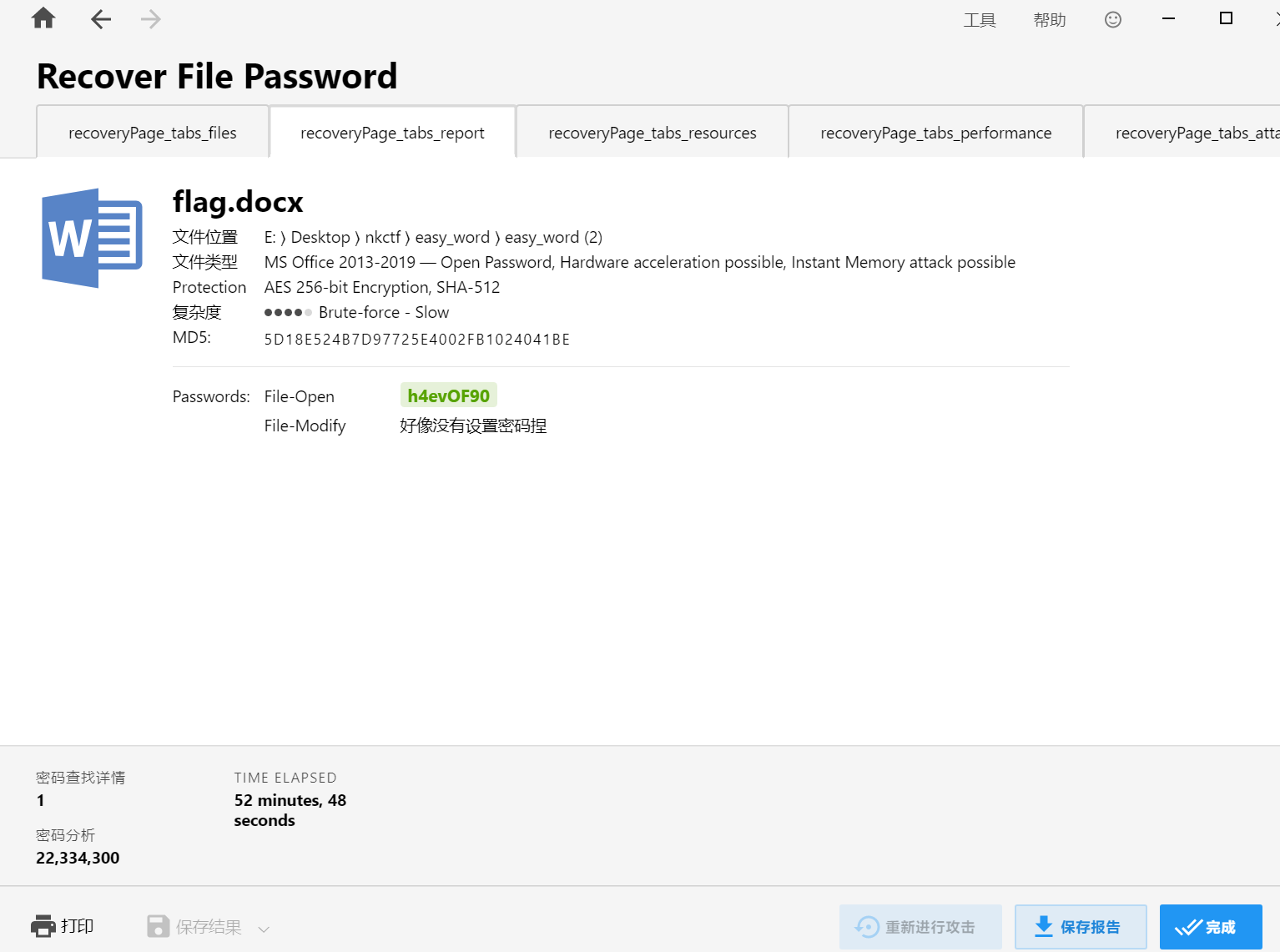Open the recoveryPage_tabs_resources tab
Image resolution: width=1280 pixels, height=952 pixels.
point(653,133)
